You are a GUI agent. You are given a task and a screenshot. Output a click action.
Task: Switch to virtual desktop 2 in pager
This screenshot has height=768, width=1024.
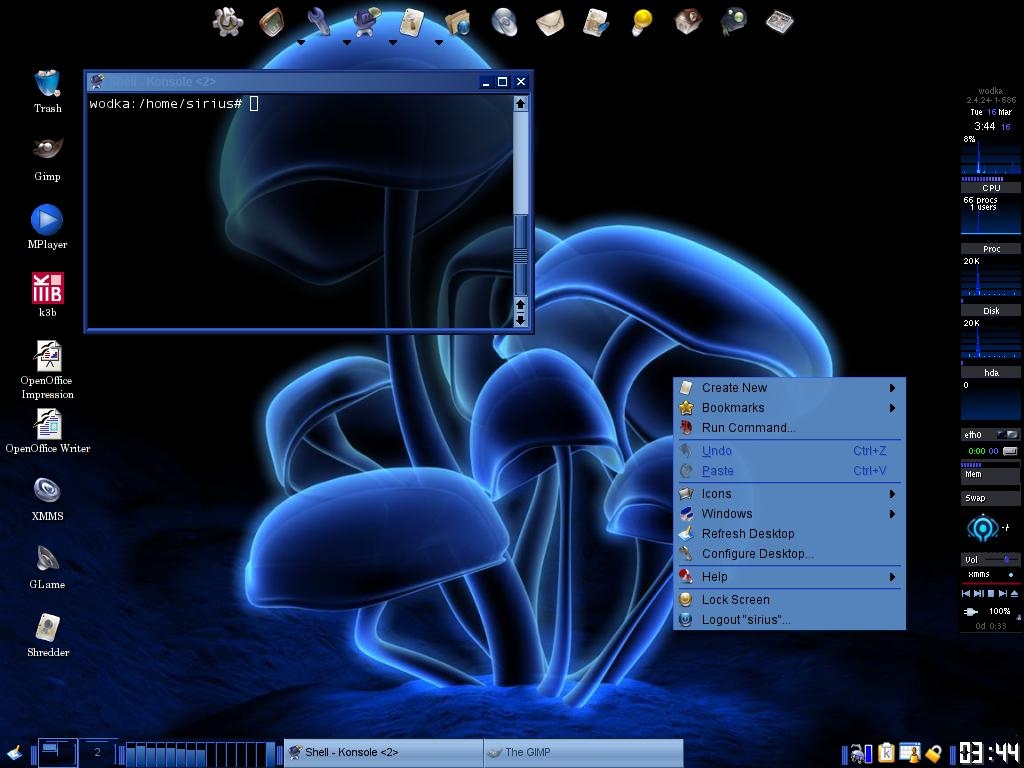97,752
